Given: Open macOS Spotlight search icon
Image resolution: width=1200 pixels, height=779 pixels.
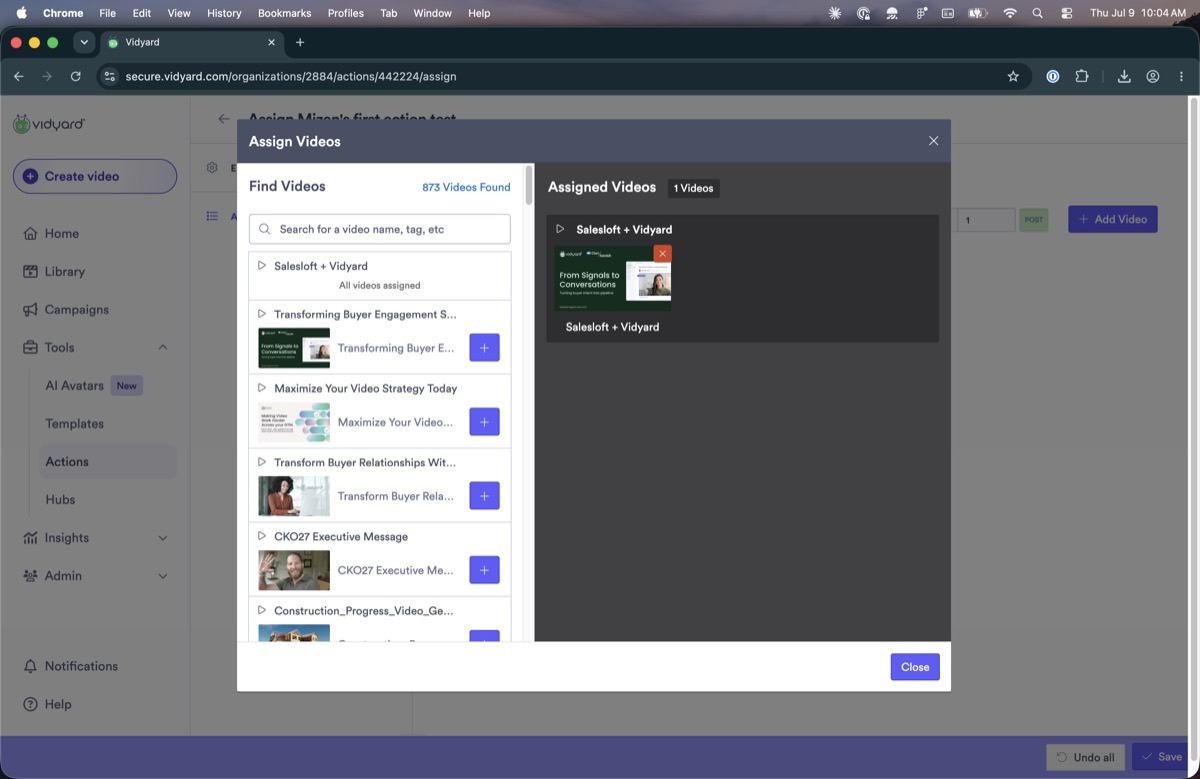Looking at the screenshot, I should 1037,13.
